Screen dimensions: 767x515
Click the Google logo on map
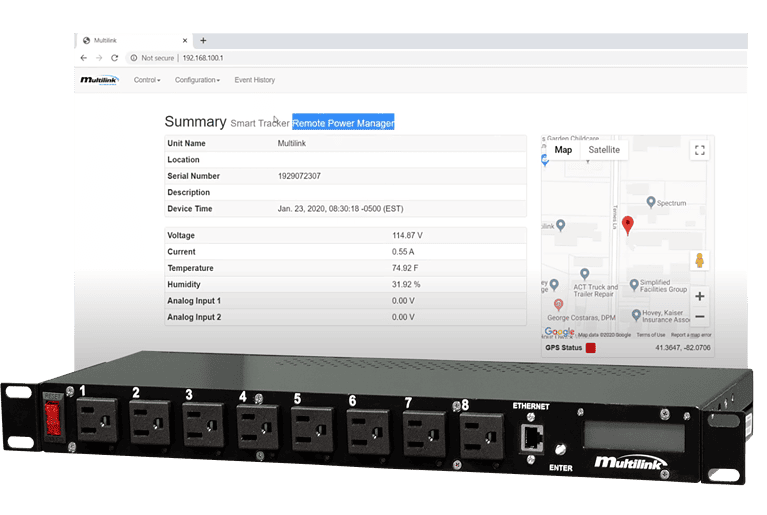coord(560,333)
